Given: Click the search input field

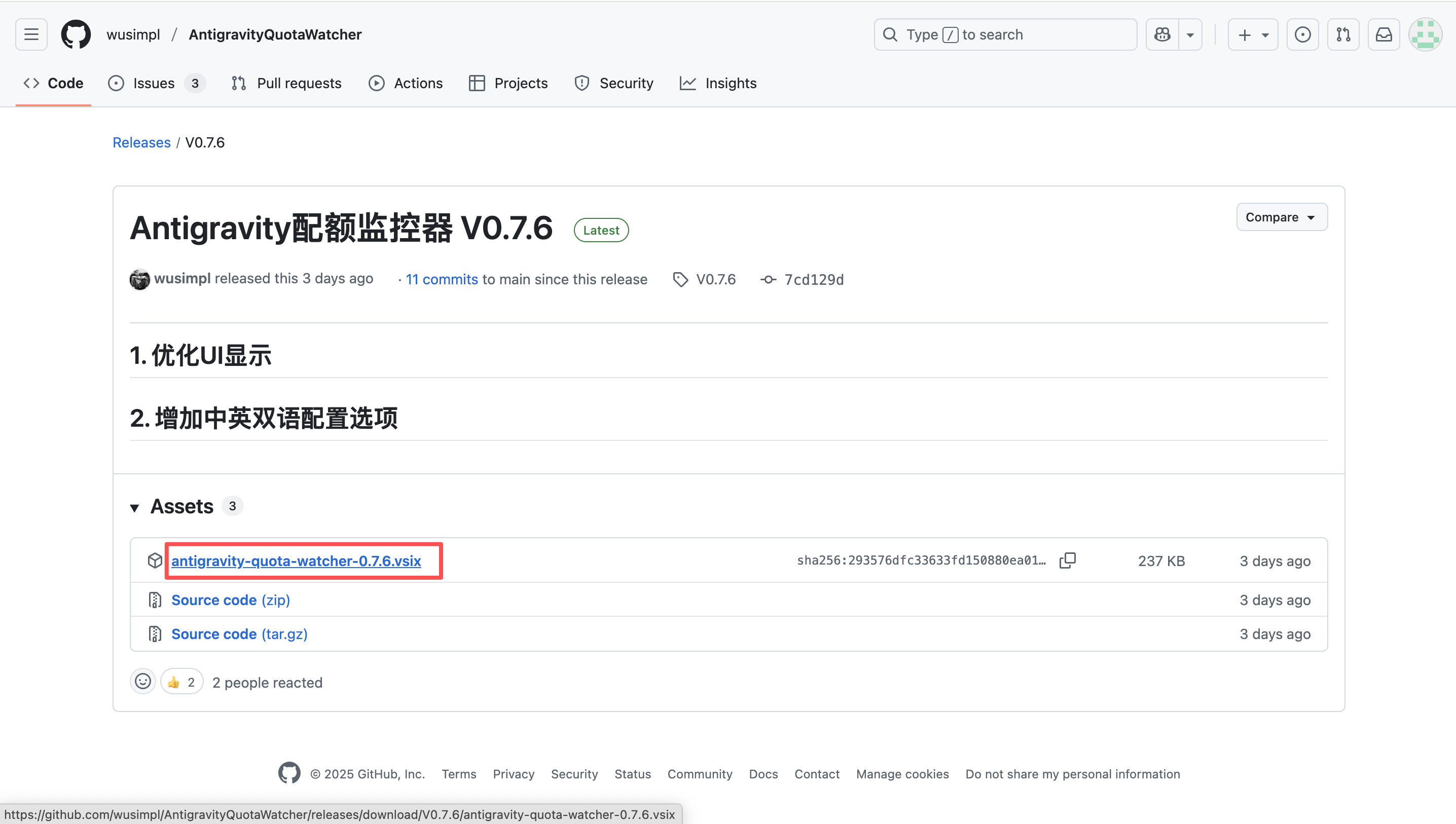Looking at the screenshot, I should click(x=1005, y=34).
